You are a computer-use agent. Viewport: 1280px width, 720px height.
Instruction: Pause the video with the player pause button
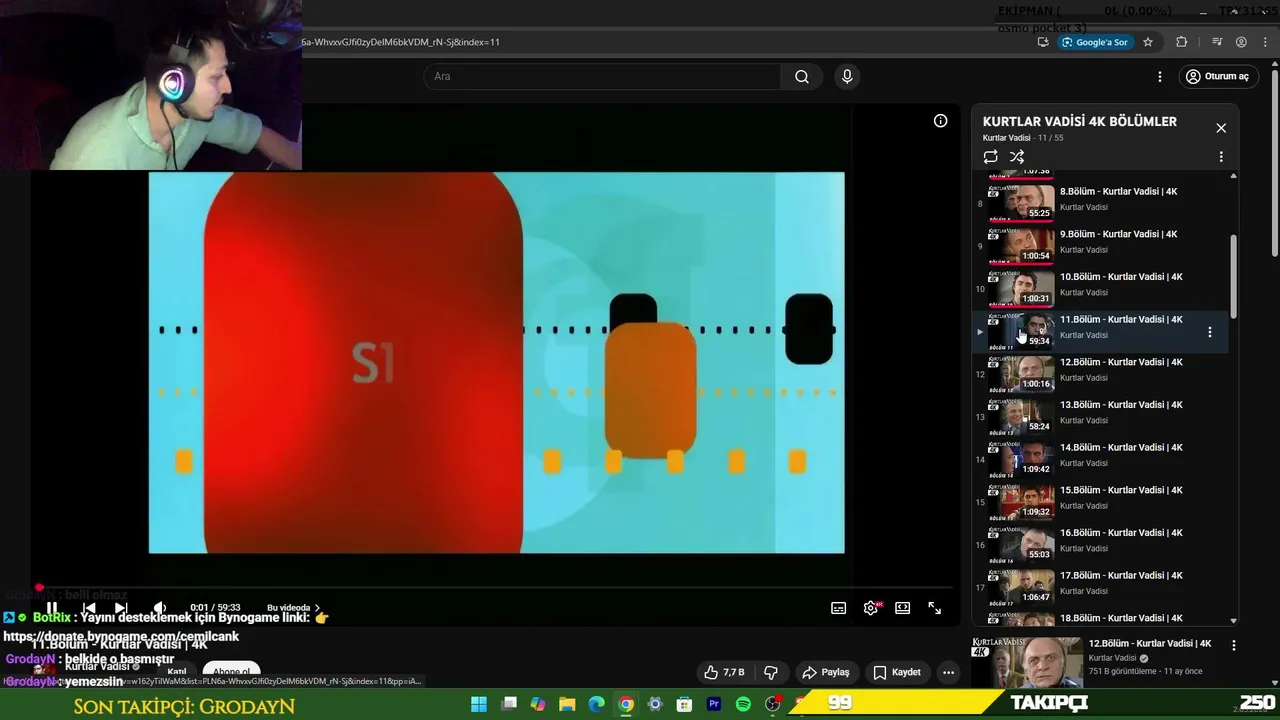pyautogui.click(x=52, y=607)
